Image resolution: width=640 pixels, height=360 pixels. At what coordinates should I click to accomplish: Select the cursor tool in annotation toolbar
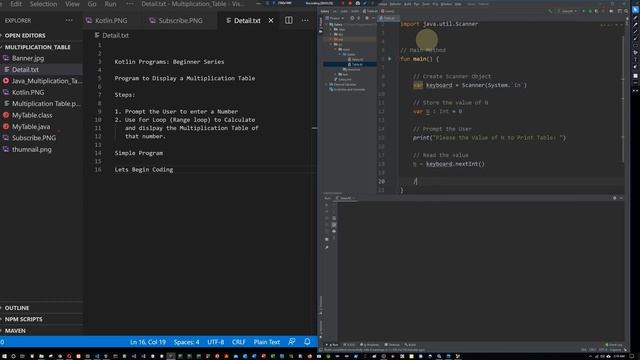[636, 10]
